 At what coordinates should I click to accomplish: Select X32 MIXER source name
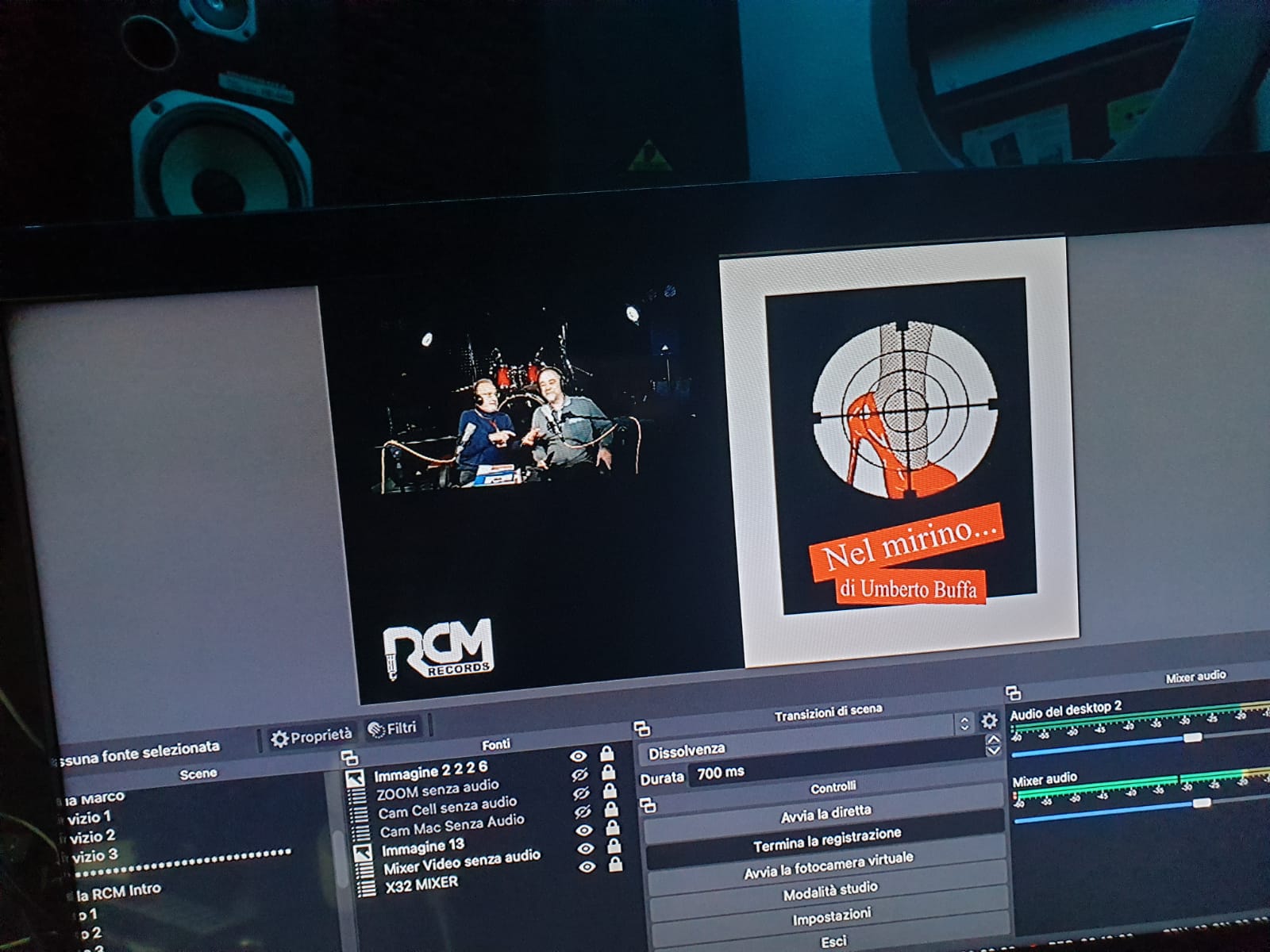coord(421,884)
